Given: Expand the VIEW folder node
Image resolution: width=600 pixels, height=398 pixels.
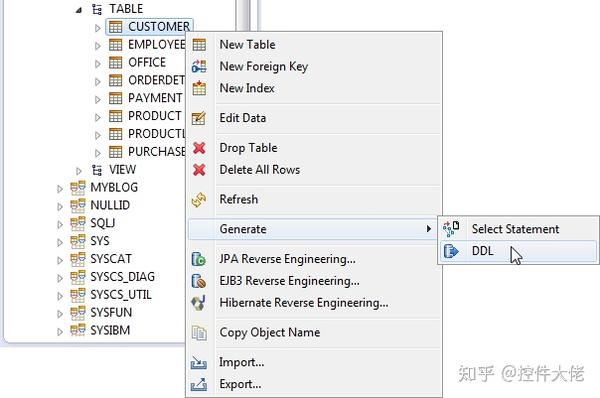Looking at the screenshot, I should pyautogui.click(x=79, y=171).
